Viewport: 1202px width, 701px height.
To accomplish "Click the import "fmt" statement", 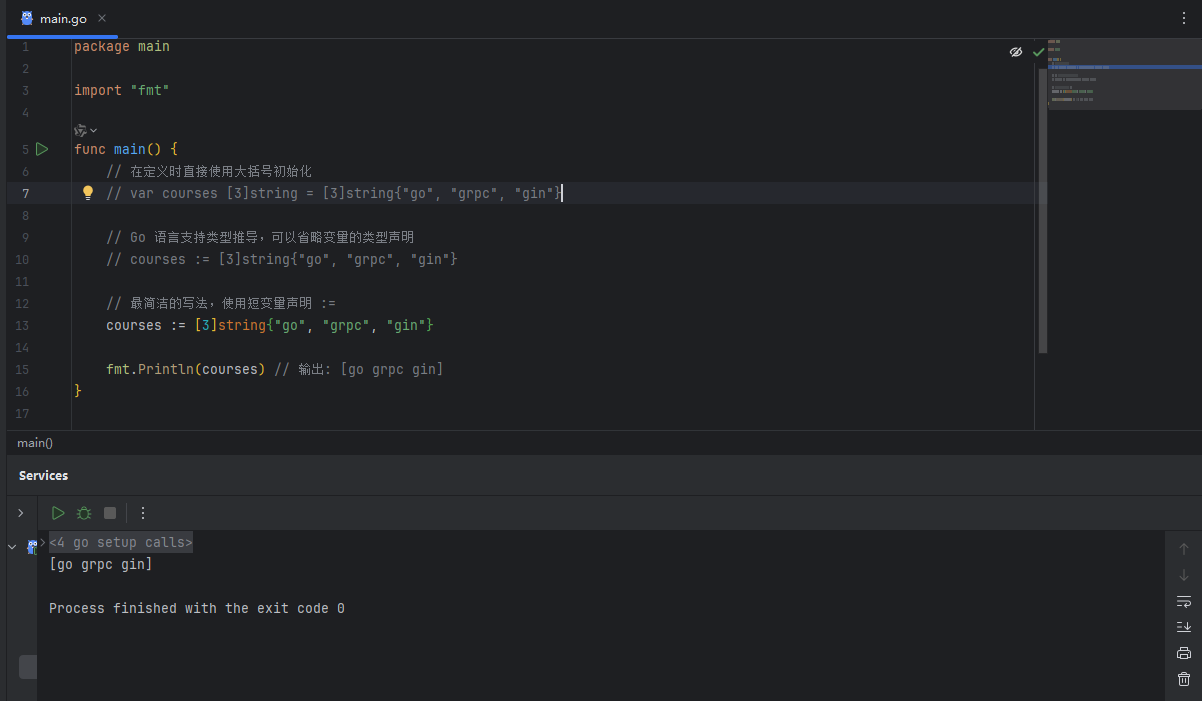I will (x=122, y=90).
